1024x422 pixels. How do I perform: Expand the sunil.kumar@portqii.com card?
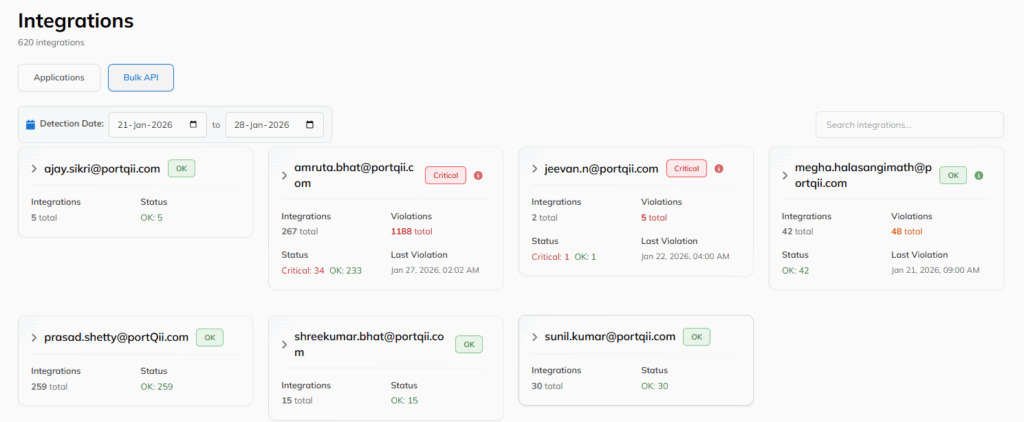[535, 338]
